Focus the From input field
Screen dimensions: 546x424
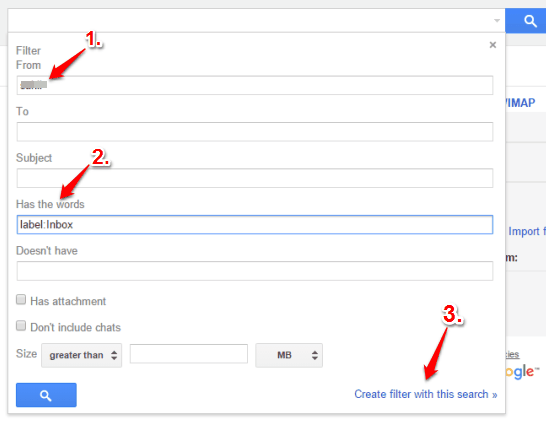pyautogui.click(x=255, y=85)
